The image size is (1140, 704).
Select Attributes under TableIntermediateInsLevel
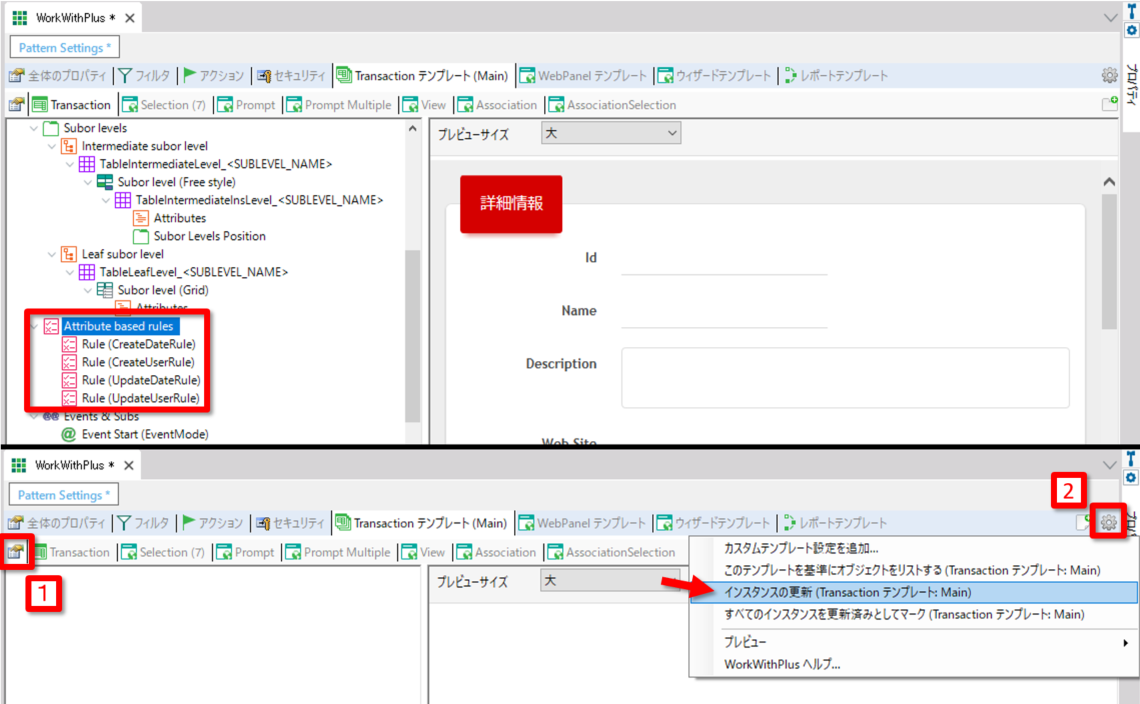tap(180, 218)
